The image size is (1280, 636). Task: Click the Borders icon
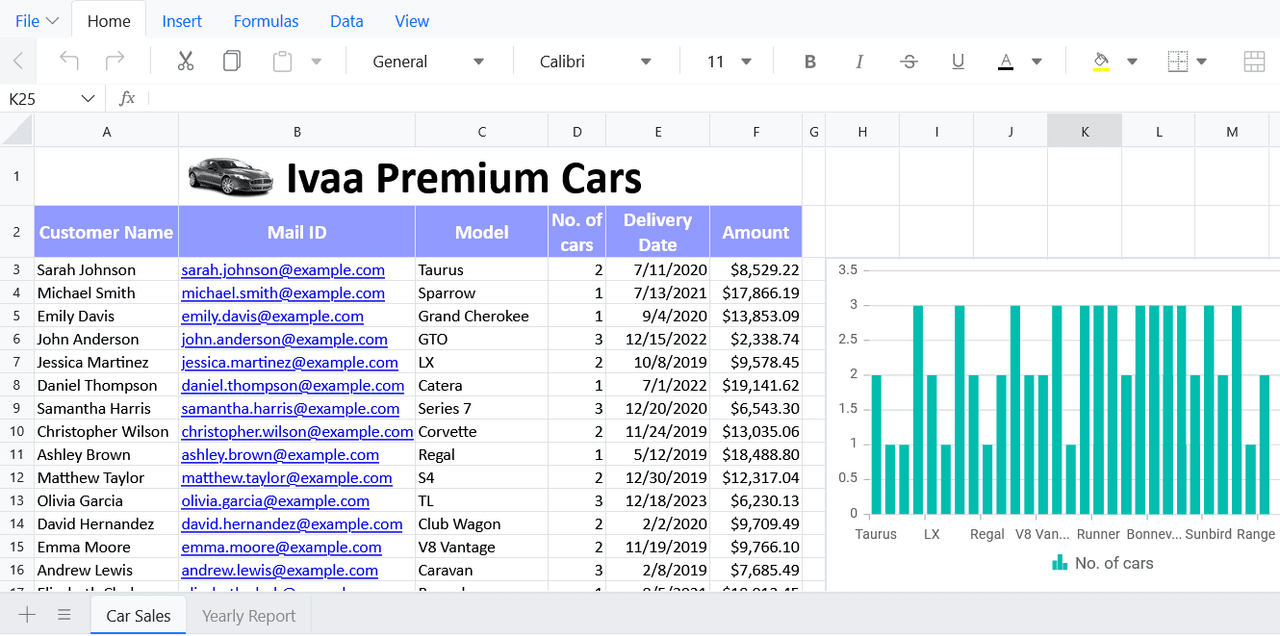coord(1178,62)
